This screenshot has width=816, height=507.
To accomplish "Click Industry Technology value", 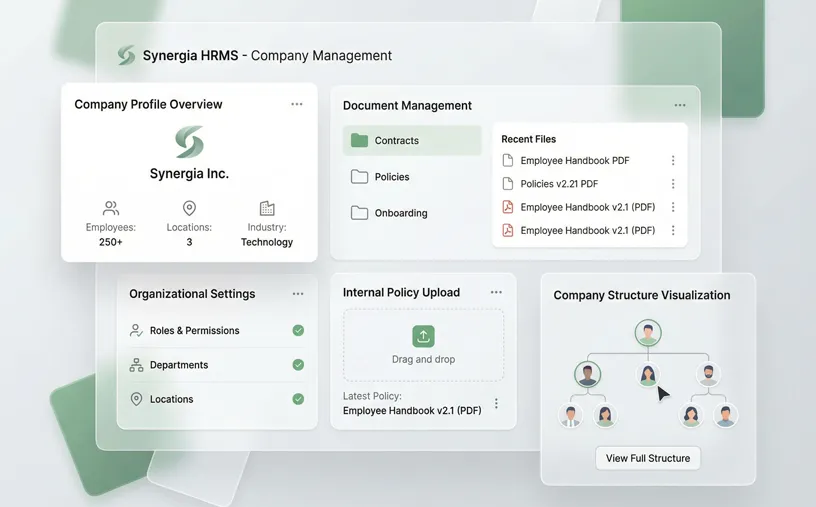I will click(267, 242).
